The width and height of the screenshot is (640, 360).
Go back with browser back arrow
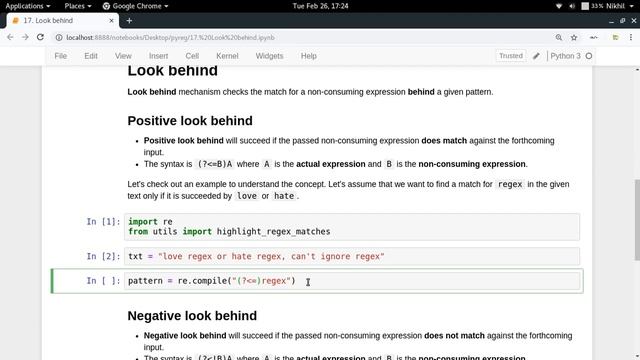click(10, 37)
